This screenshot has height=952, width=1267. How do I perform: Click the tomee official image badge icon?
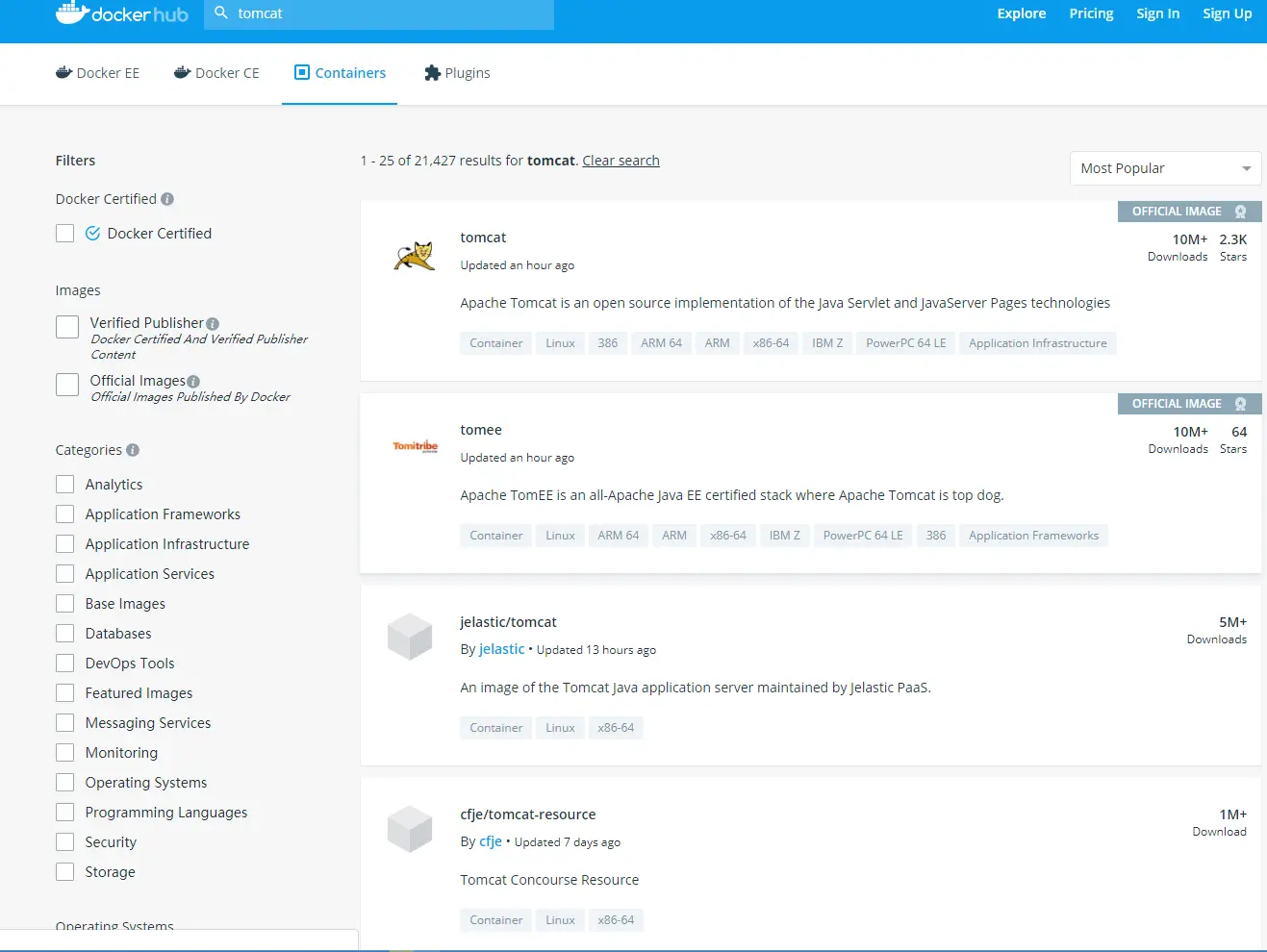[1241, 404]
